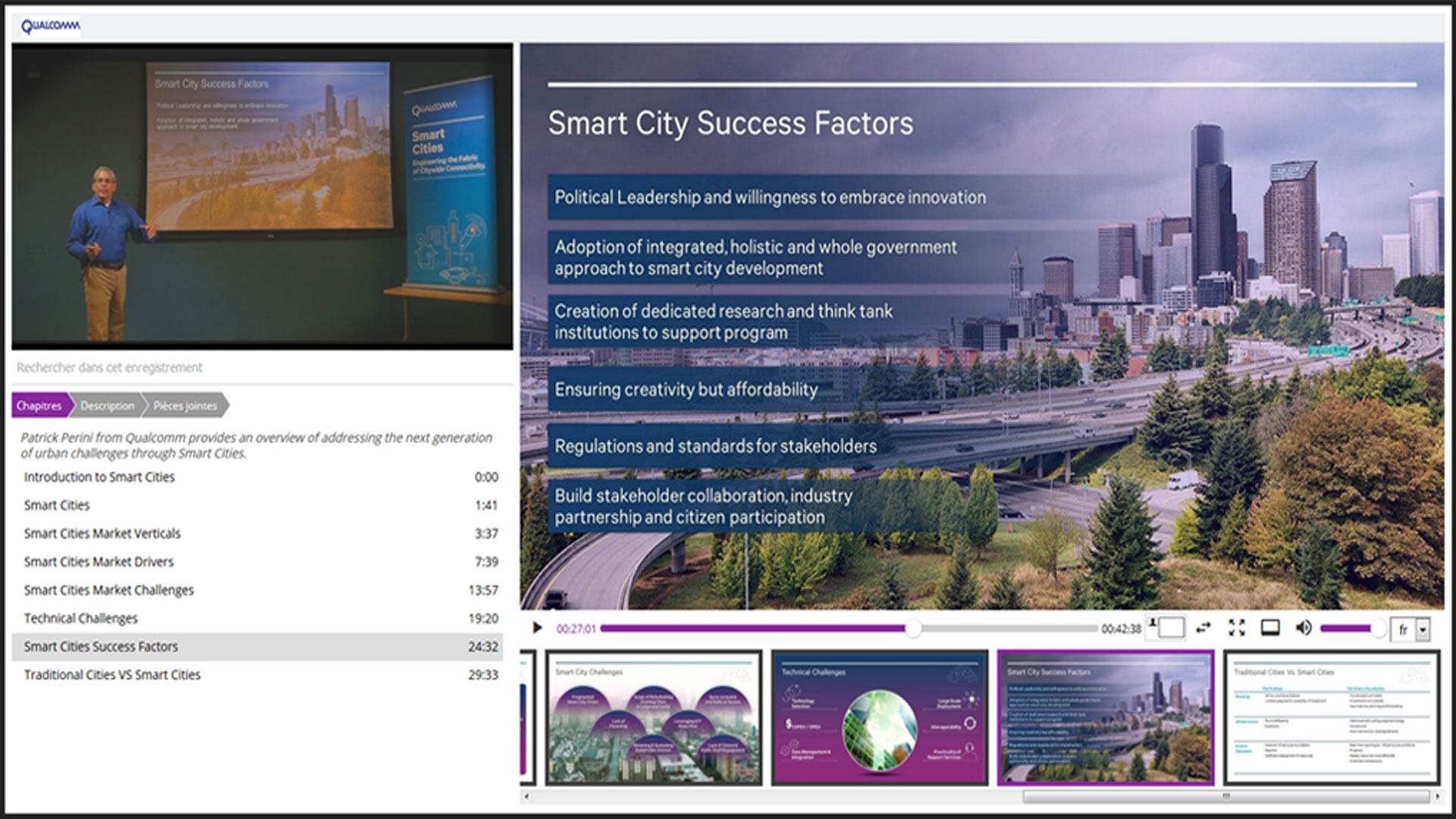Swap video and slide positions
Image resolution: width=1456 pixels, height=819 pixels.
pos(1203,628)
